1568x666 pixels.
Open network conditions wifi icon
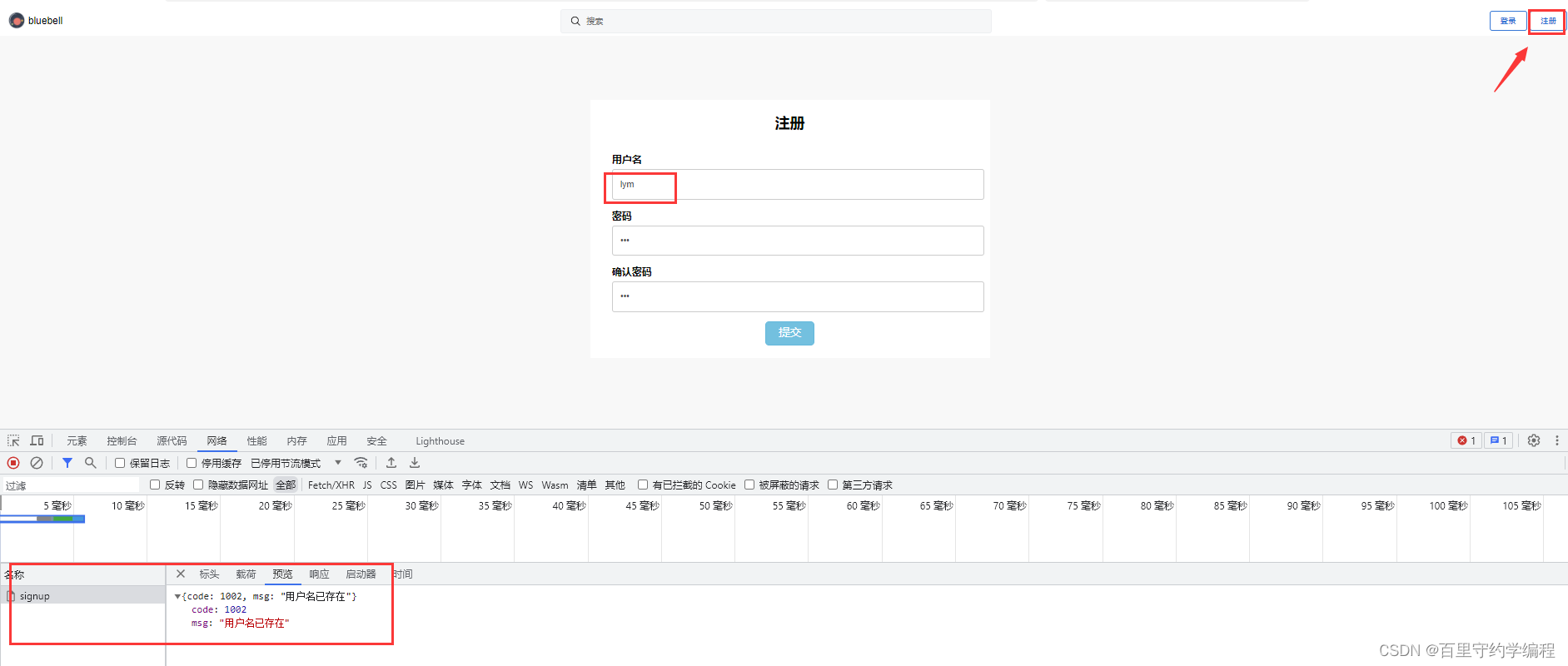[361, 463]
